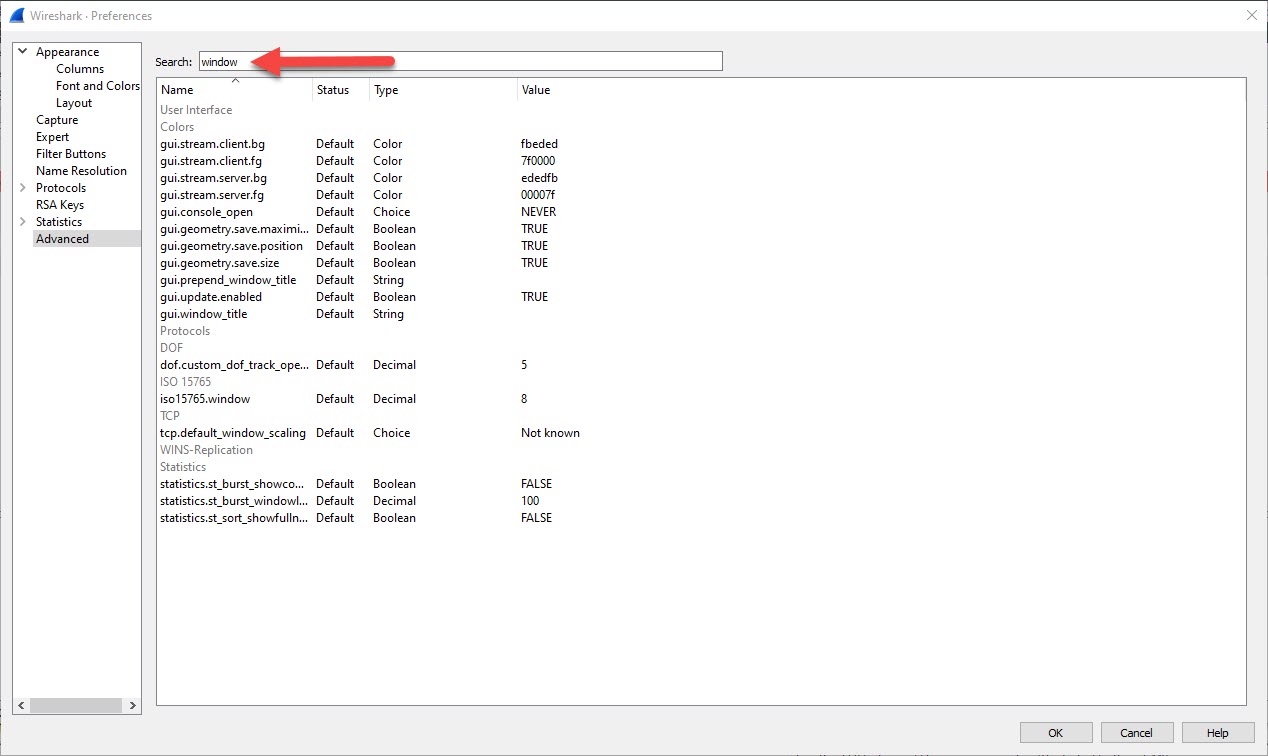
Task: Close the Preferences dialog window
Action: coord(1250,15)
